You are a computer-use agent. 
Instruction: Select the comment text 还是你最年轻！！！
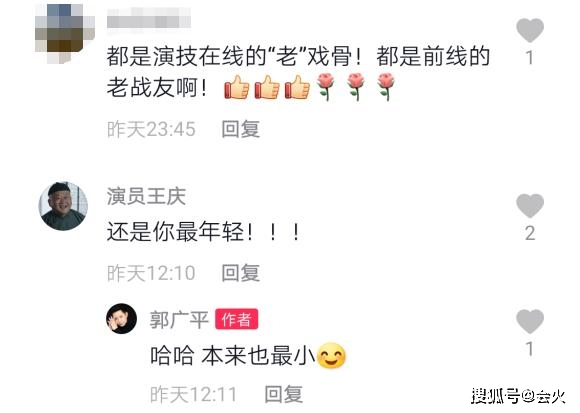click(x=203, y=232)
